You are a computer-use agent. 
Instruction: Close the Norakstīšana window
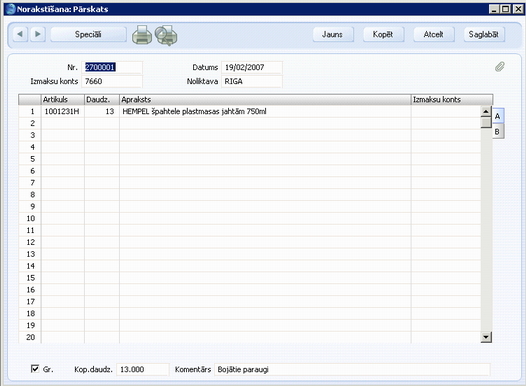[518, 9]
